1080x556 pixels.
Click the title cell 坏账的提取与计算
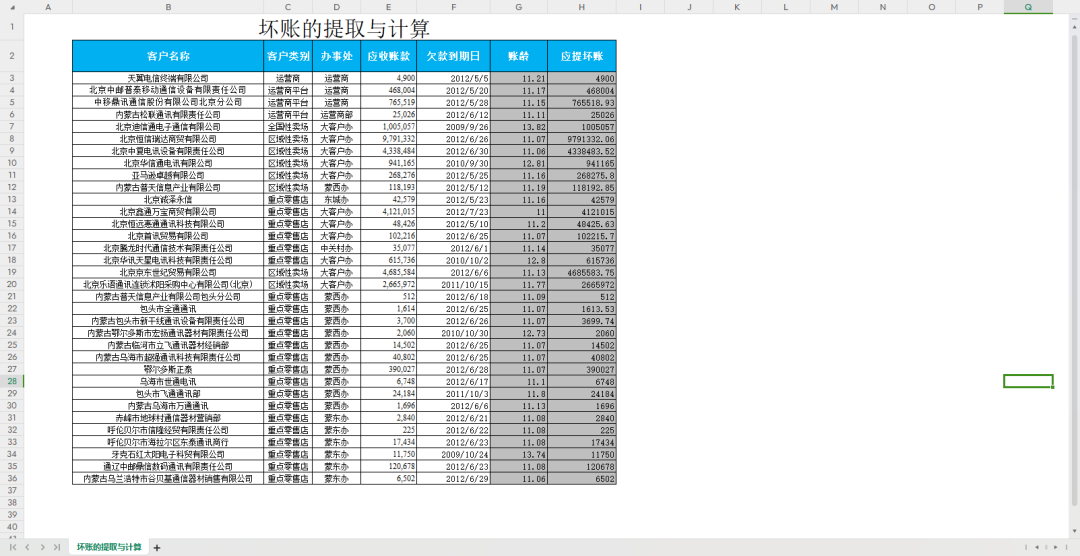pos(344,28)
